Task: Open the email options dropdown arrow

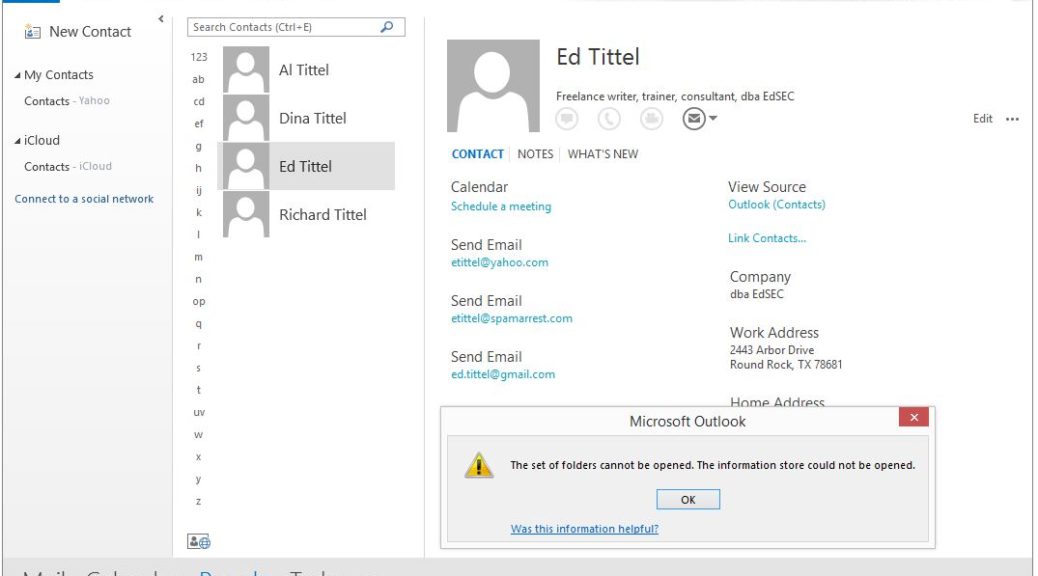Action: click(713, 119)
